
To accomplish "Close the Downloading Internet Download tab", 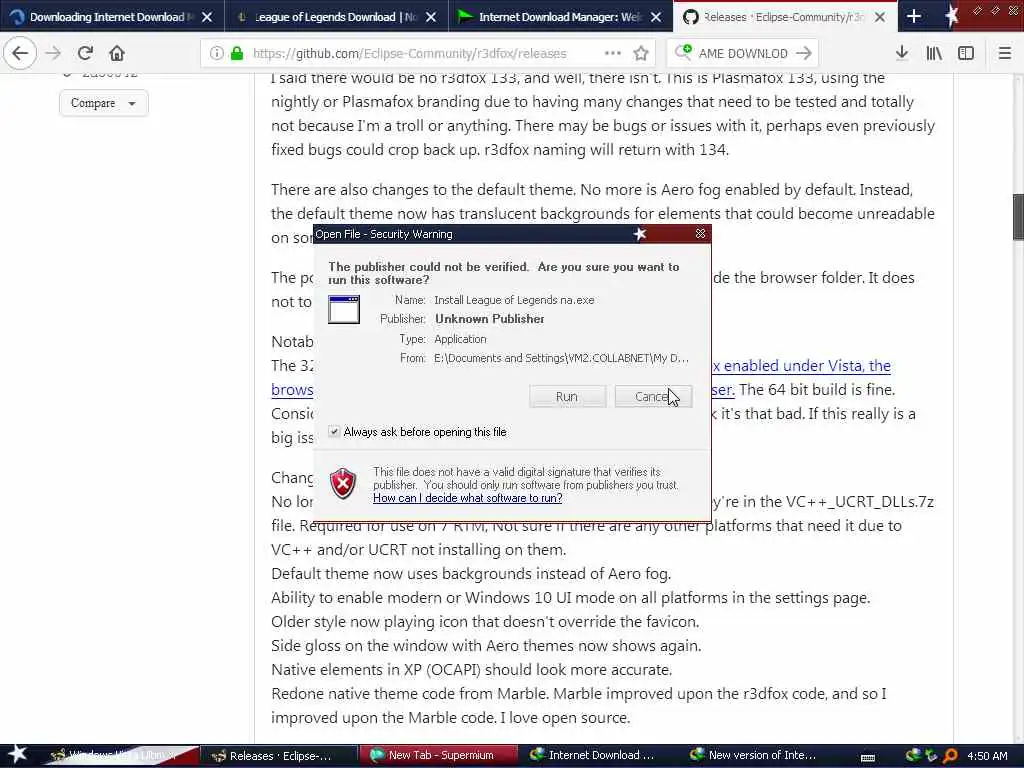I will coord(207,17).
